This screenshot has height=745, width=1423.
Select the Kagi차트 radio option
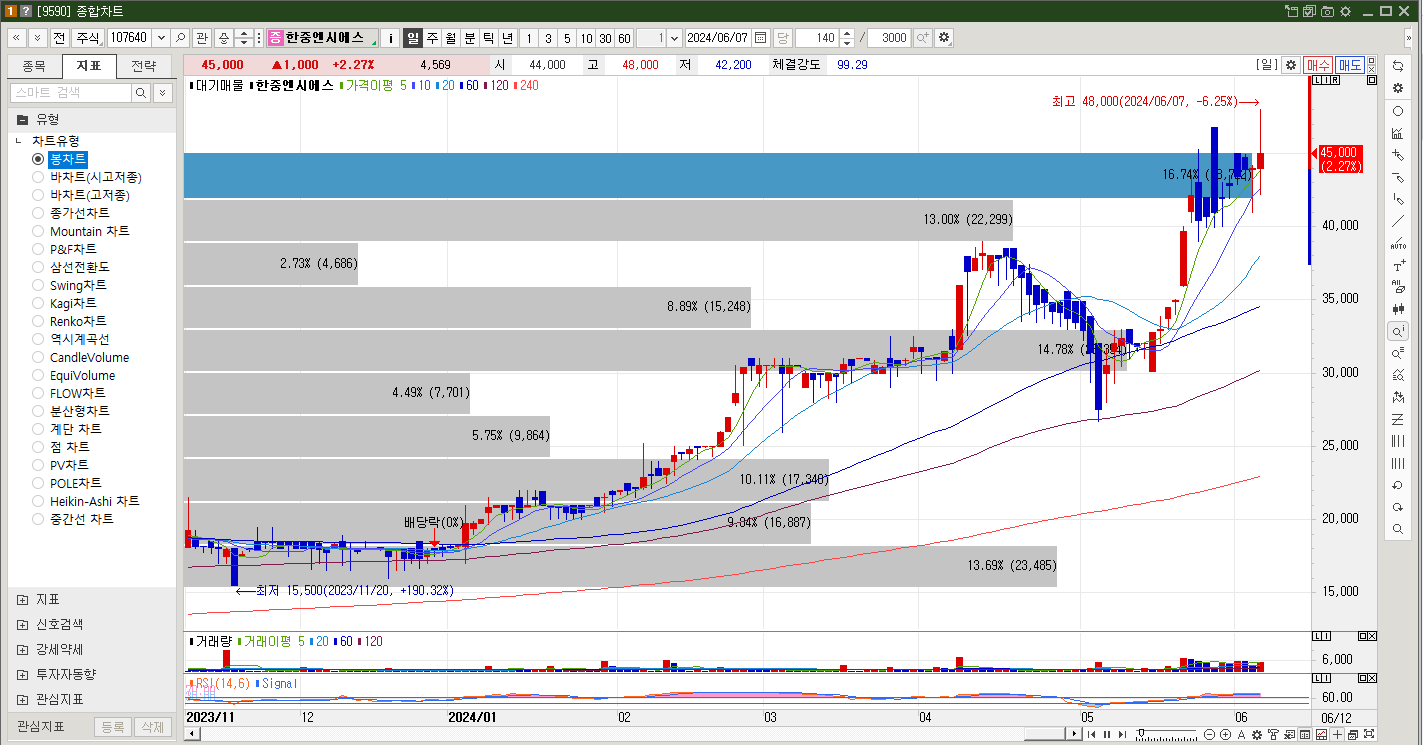(x=38, y=303)
